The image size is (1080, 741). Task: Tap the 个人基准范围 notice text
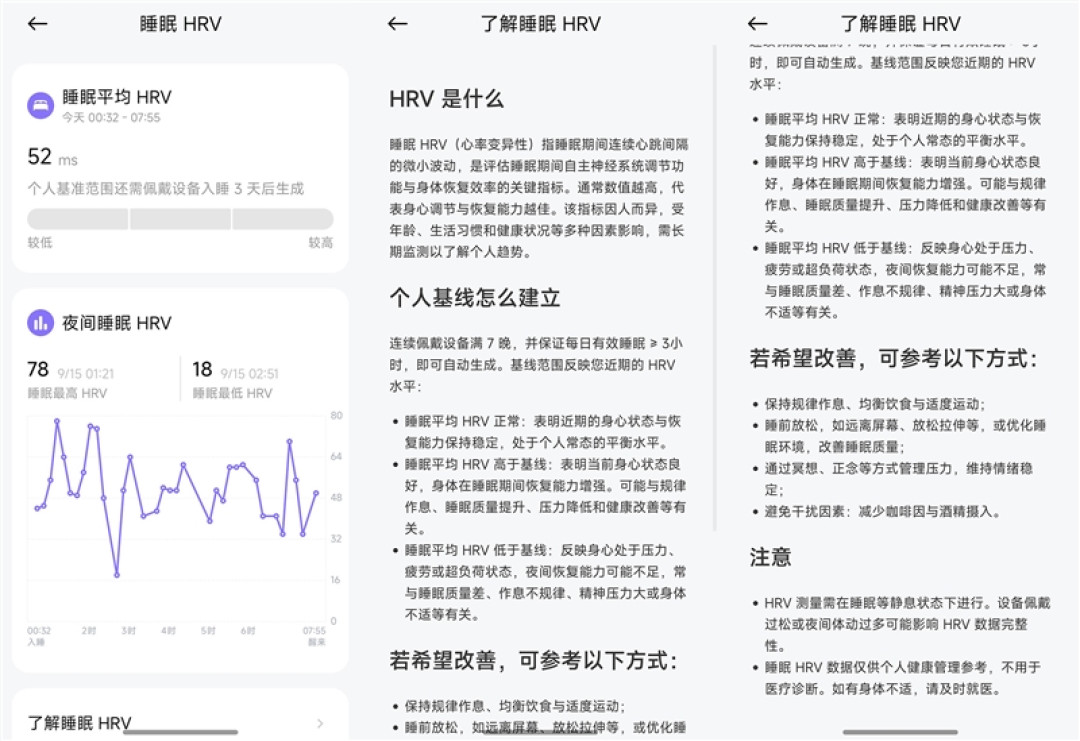click(x=165, y=189)
